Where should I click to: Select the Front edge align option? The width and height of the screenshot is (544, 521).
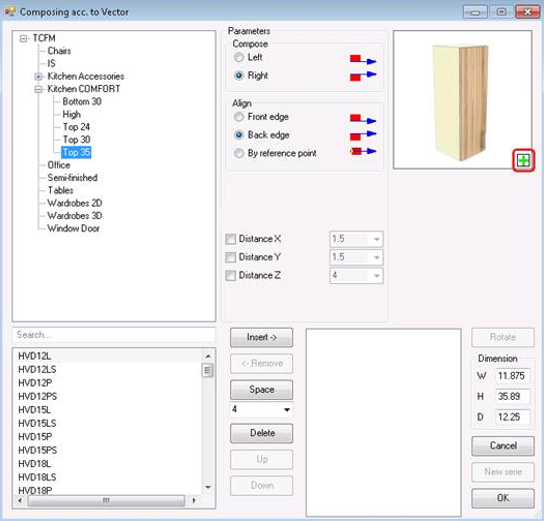click(239, 117)
